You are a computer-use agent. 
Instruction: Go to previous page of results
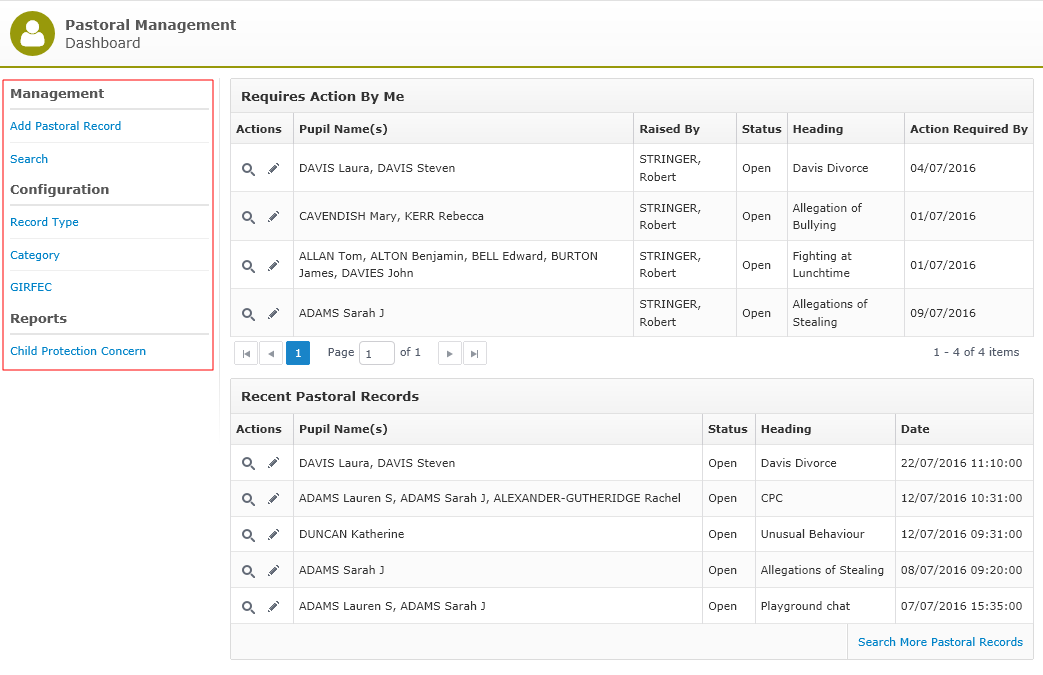[x=271, y=353]
